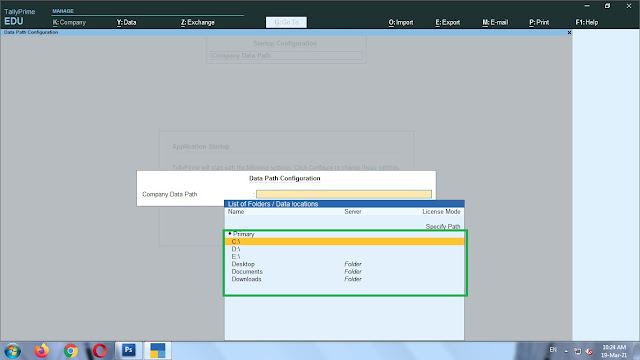Click the License Mode column header
Screen dimensions: 640x360
(x=441, y=212)
